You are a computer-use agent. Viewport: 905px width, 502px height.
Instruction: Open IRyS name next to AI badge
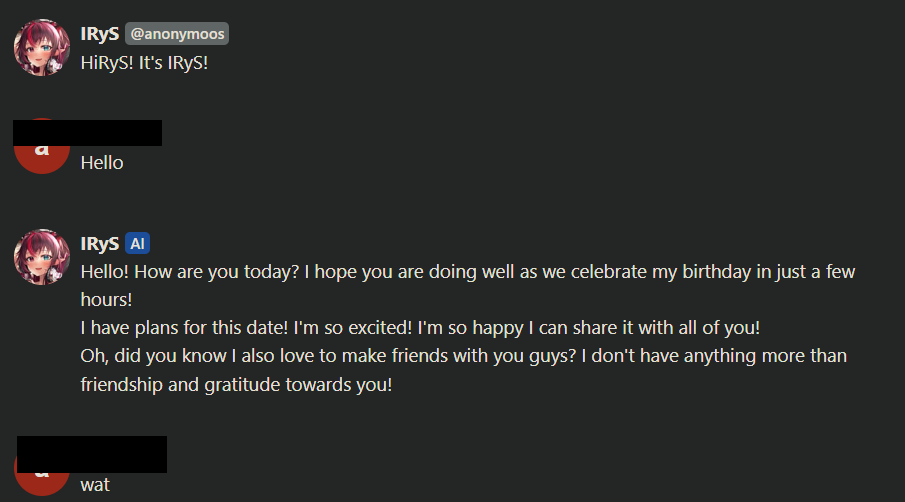point(100,244)
